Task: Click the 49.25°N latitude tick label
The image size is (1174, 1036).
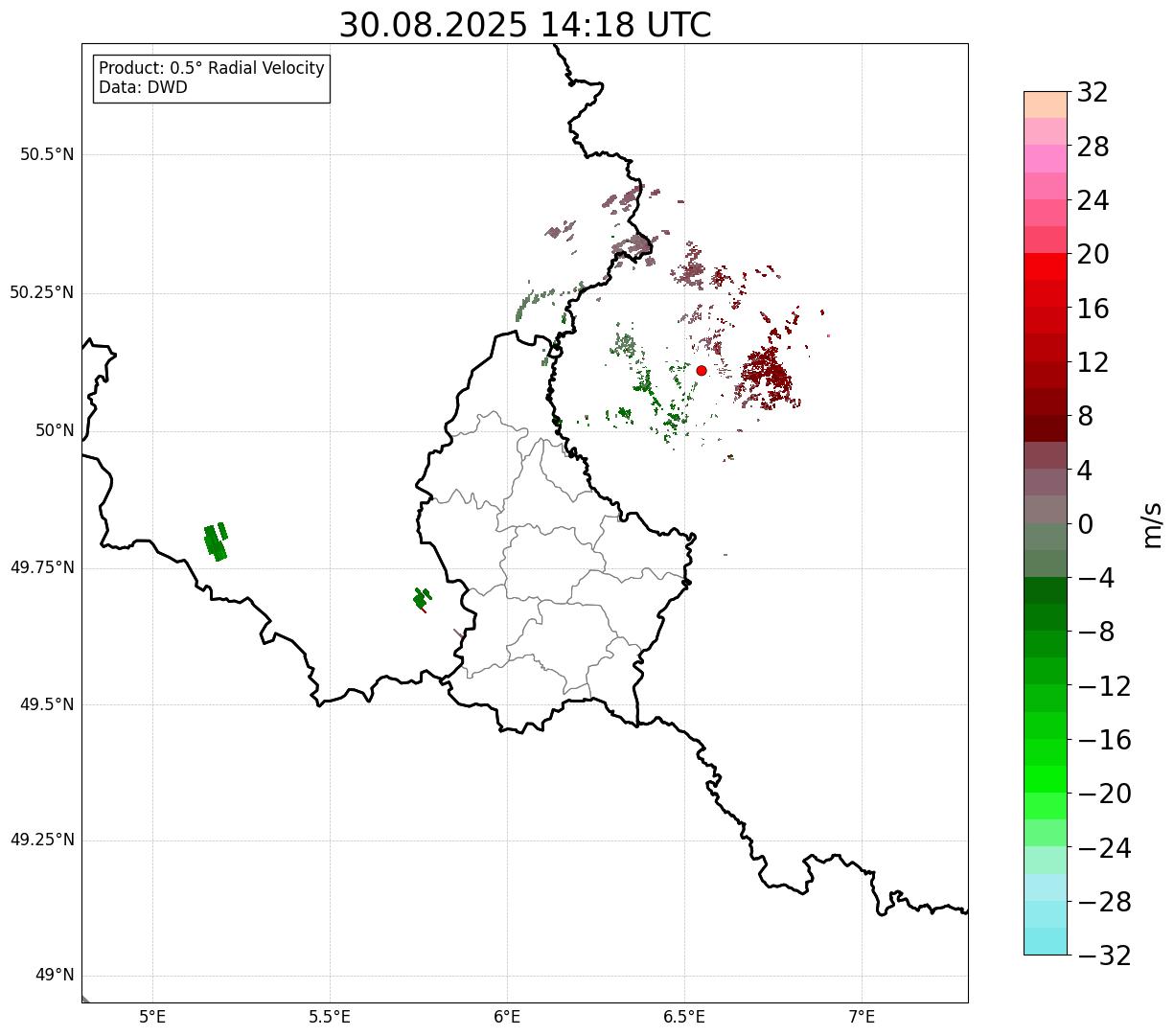Action: pyautogui.click(x=42, y=840)
